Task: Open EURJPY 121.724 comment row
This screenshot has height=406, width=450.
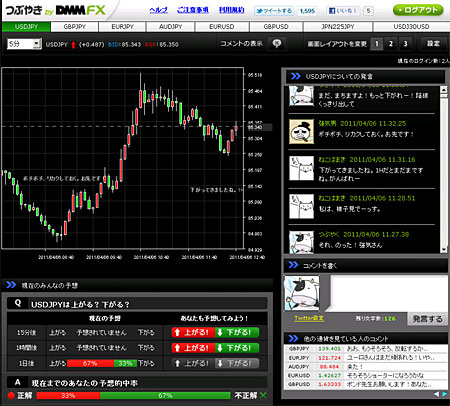Action: tap(365, 358)
